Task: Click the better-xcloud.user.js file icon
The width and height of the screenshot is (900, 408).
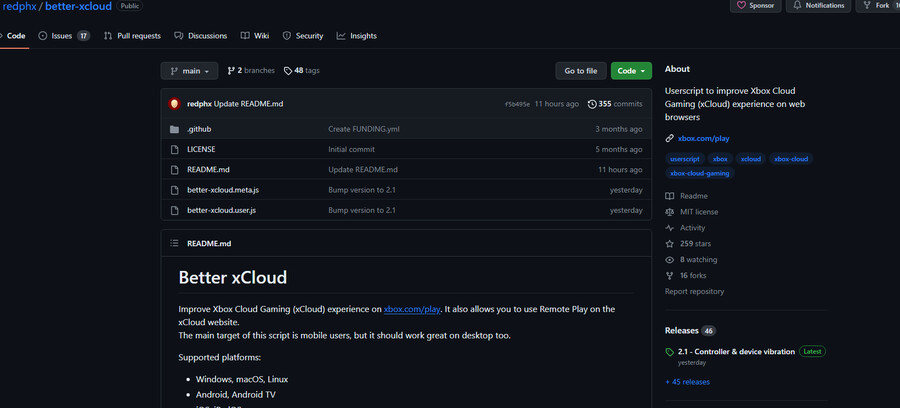Action: tap(174, 210)
